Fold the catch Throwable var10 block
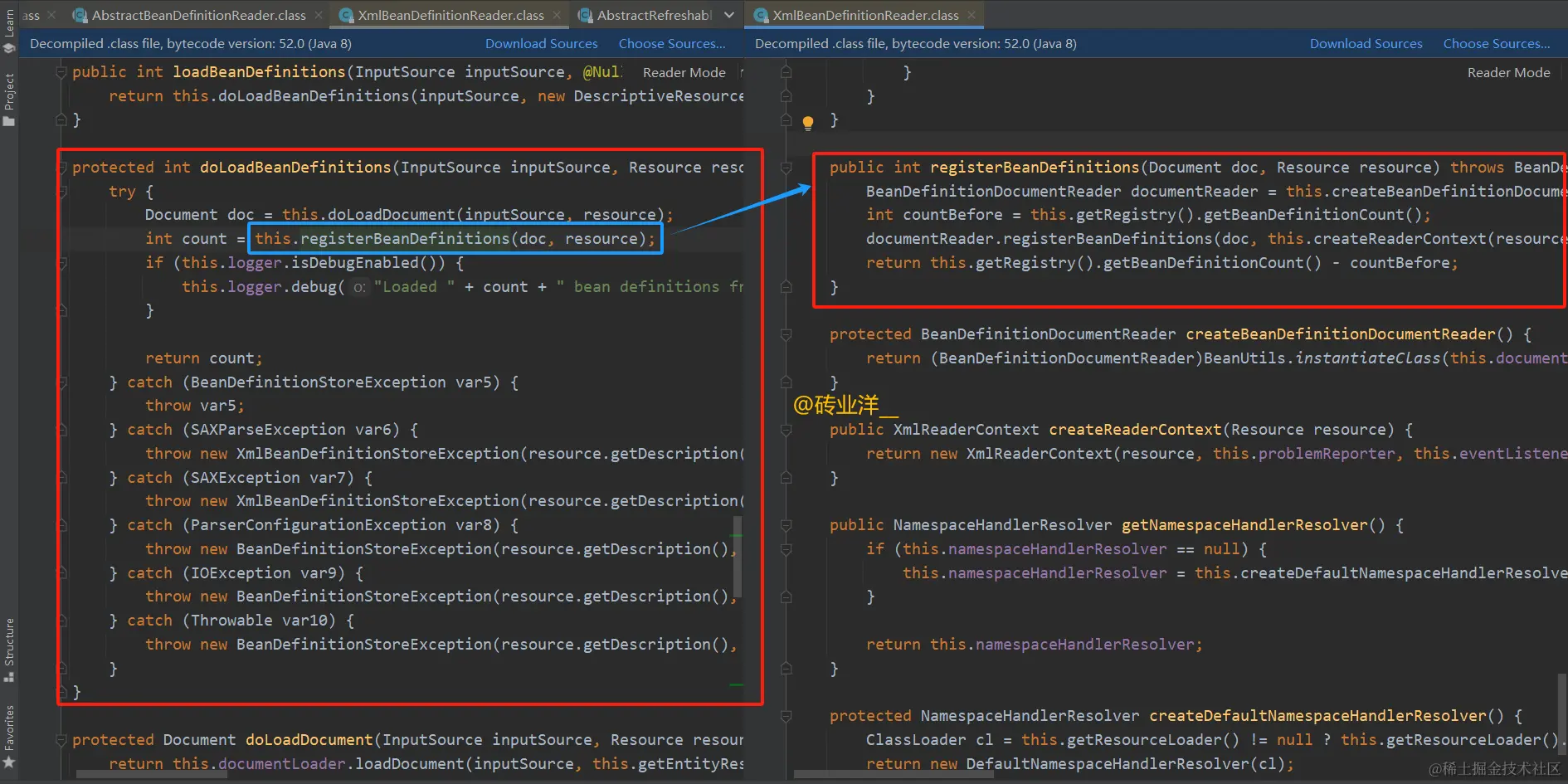The height and width of the screenshot is (784, 1568). [61, 621]
